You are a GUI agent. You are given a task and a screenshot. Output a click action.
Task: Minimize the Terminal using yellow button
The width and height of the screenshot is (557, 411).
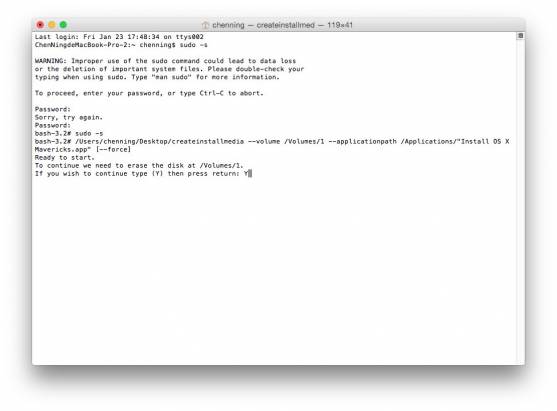52,25
